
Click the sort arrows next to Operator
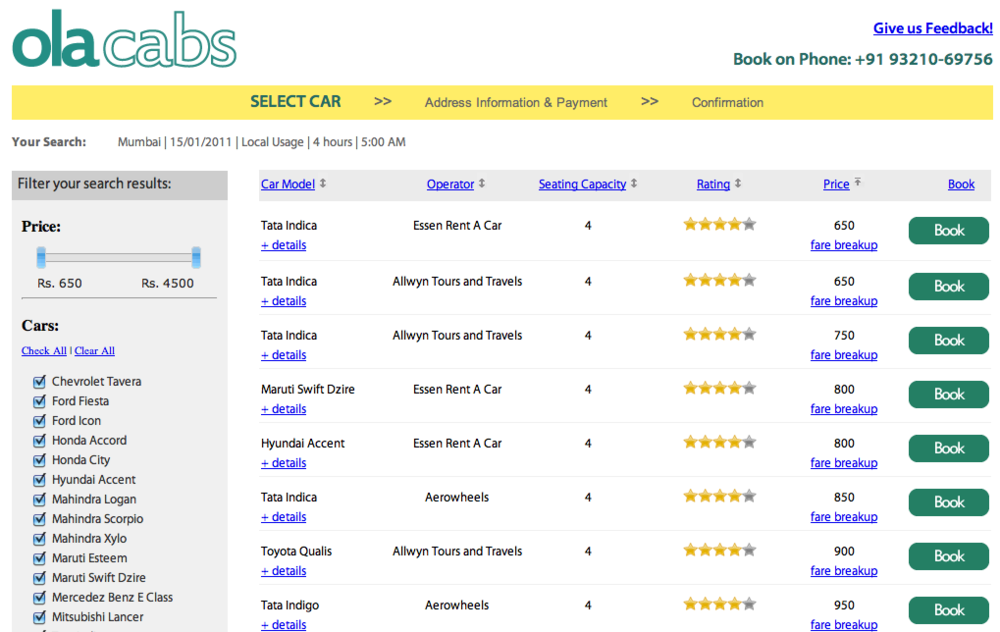coord(482,184)
